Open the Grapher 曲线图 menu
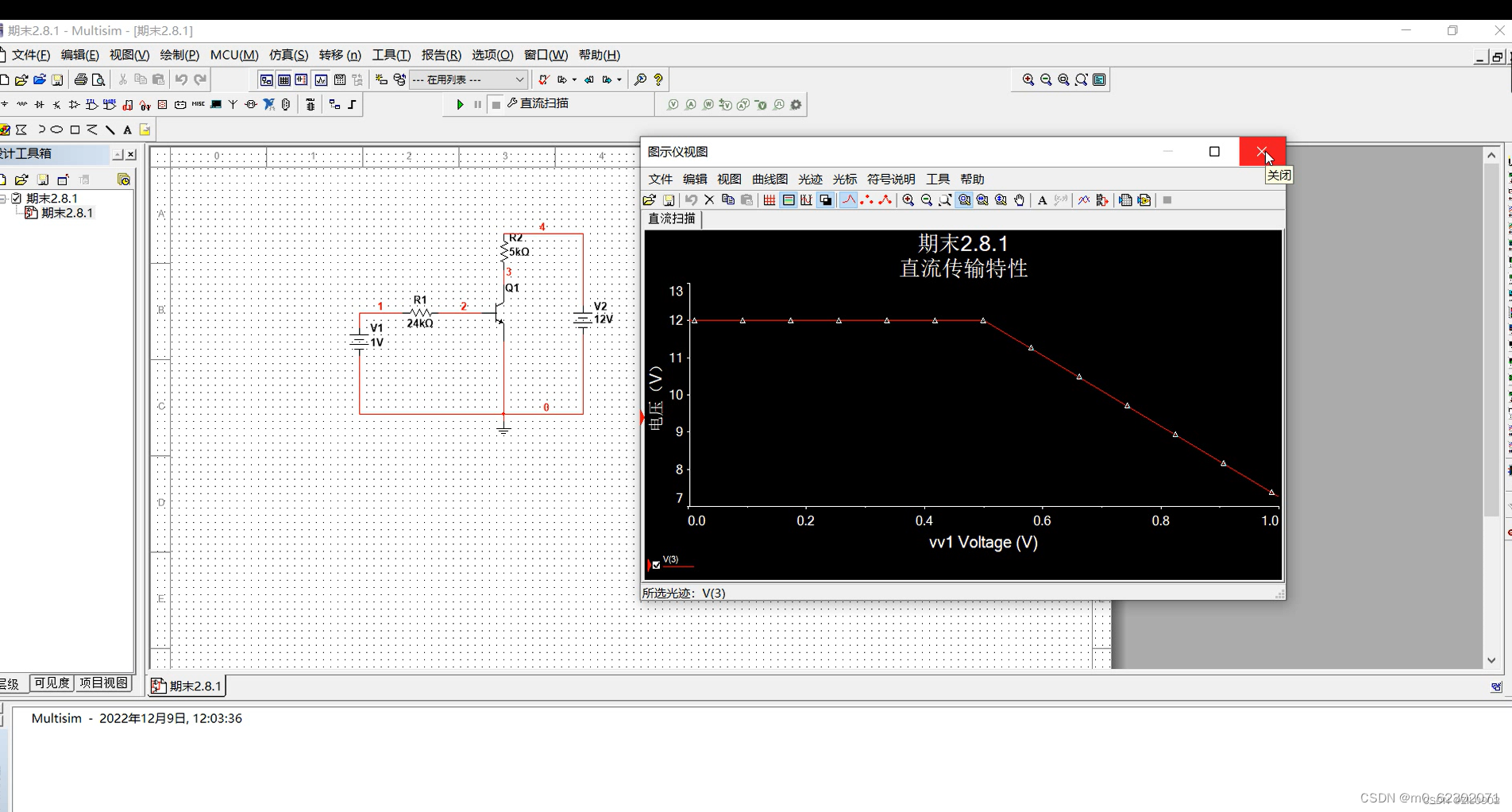Screen dimensions: 1512x812 (x=769, y=179)
